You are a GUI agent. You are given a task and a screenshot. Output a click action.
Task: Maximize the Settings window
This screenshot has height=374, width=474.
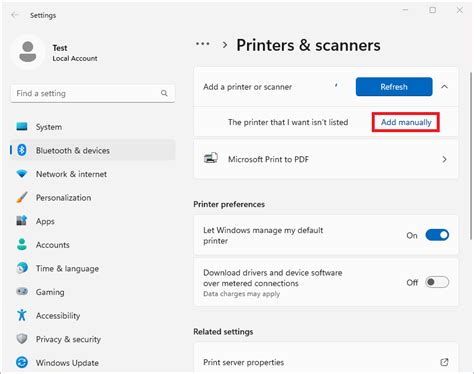tap(433, 10)
